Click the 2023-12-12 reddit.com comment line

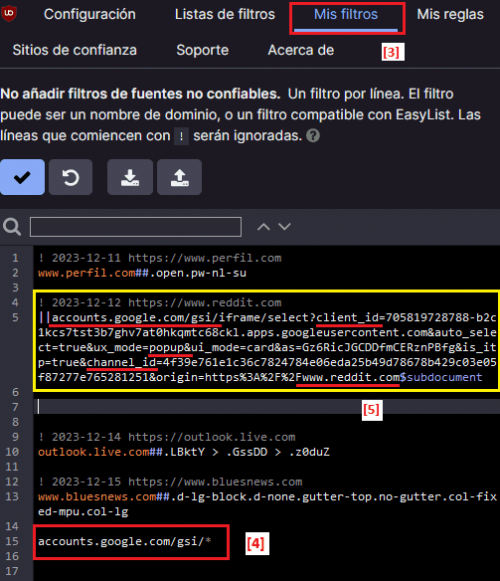coord(160,303)
